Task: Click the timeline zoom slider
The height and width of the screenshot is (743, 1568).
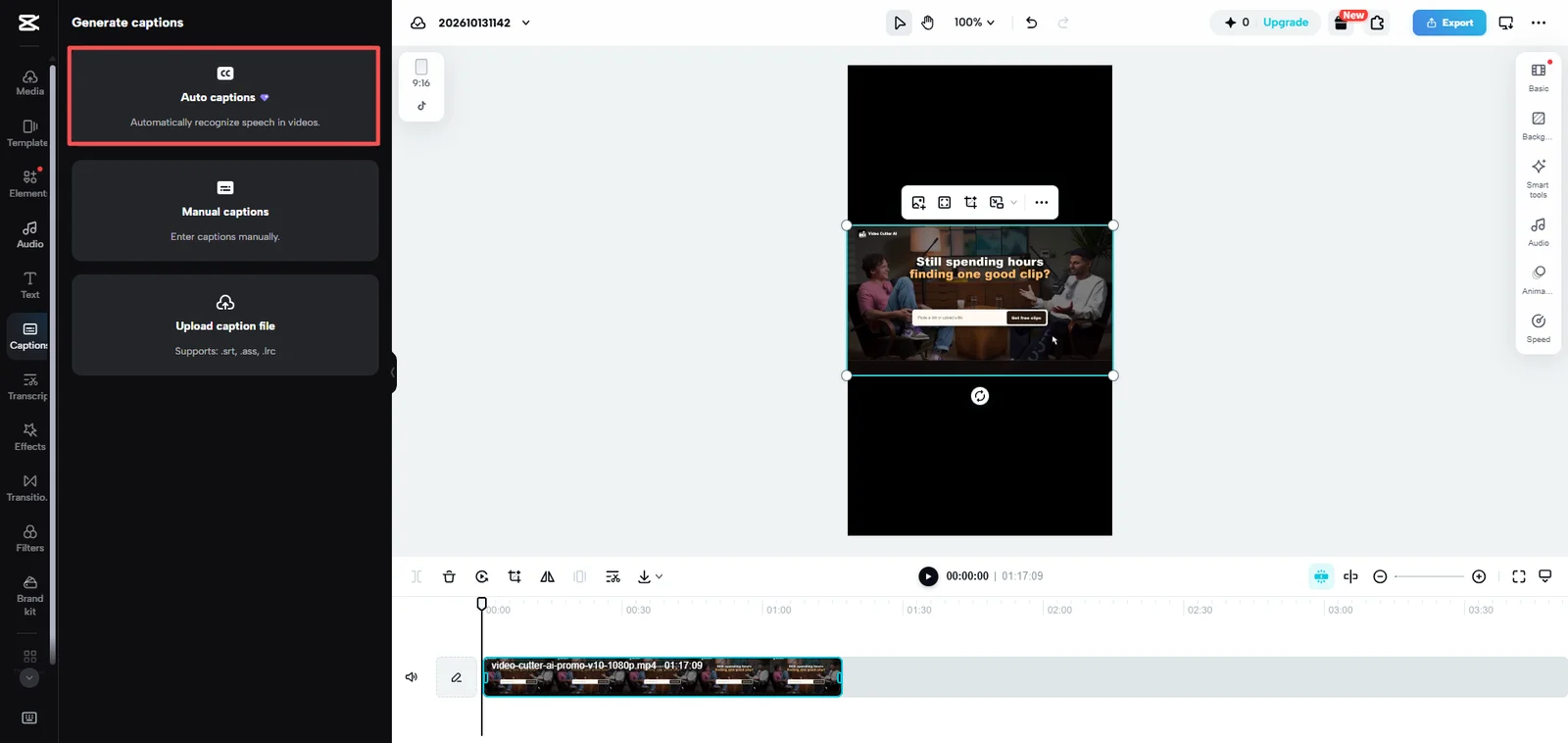Action: pos(1429,576)
